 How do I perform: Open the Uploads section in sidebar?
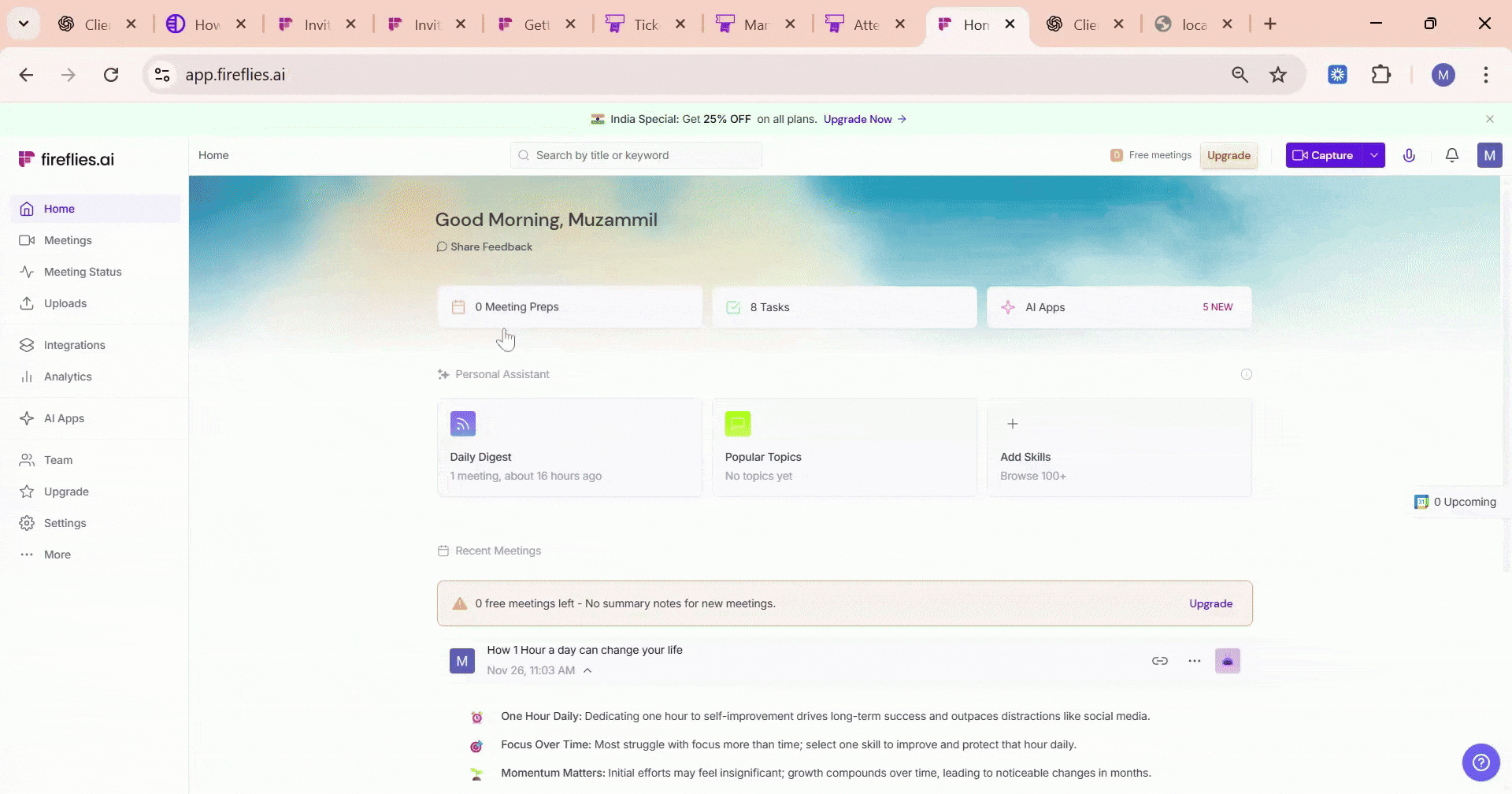pos(65,302)
